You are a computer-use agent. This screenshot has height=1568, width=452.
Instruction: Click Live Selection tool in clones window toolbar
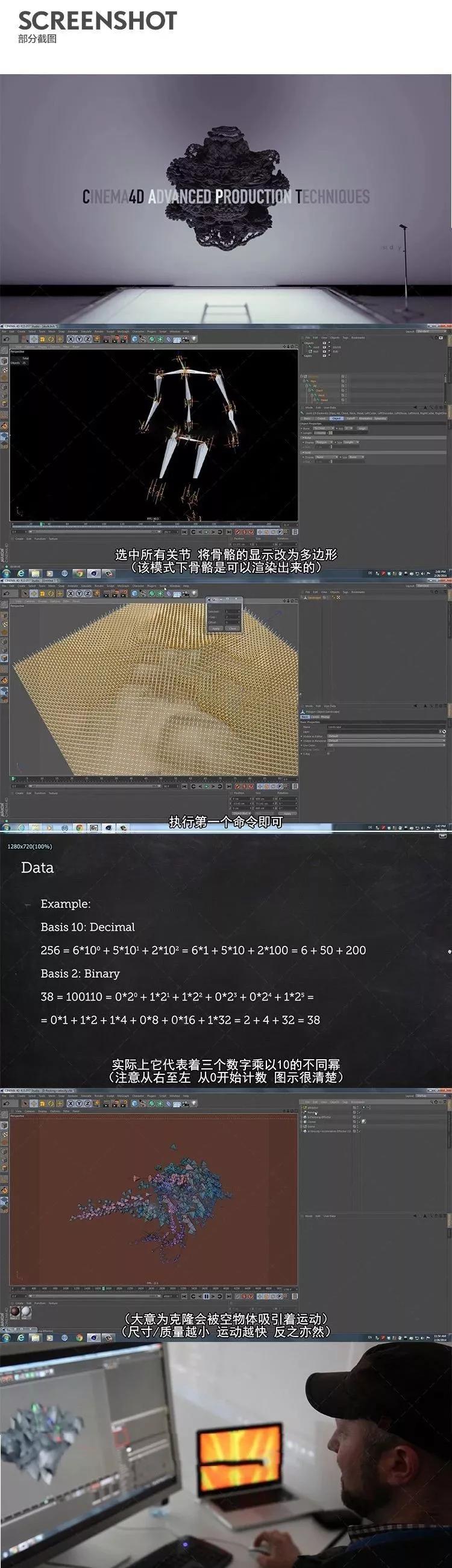tap(25, 1104)
